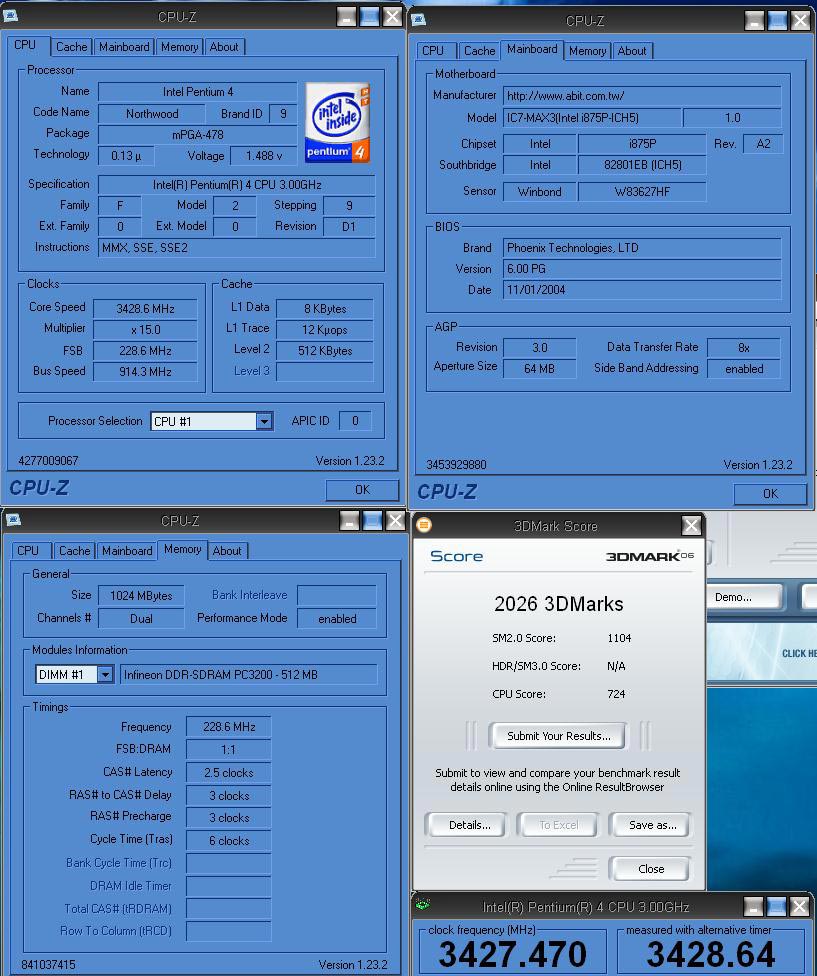The width and height of the screenshot is (817, 976).
Task: Click the green icon in Pentium 4 clock window
Action: 423,904
